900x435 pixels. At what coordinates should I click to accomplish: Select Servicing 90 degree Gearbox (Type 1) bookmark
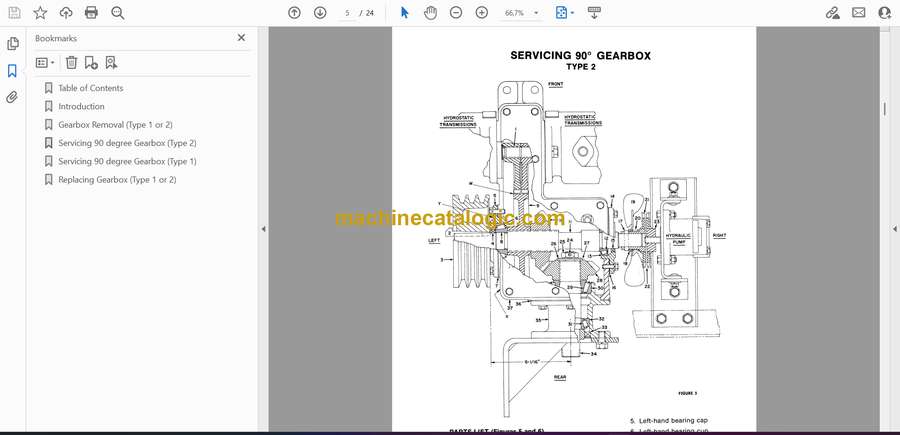(127, 161)
